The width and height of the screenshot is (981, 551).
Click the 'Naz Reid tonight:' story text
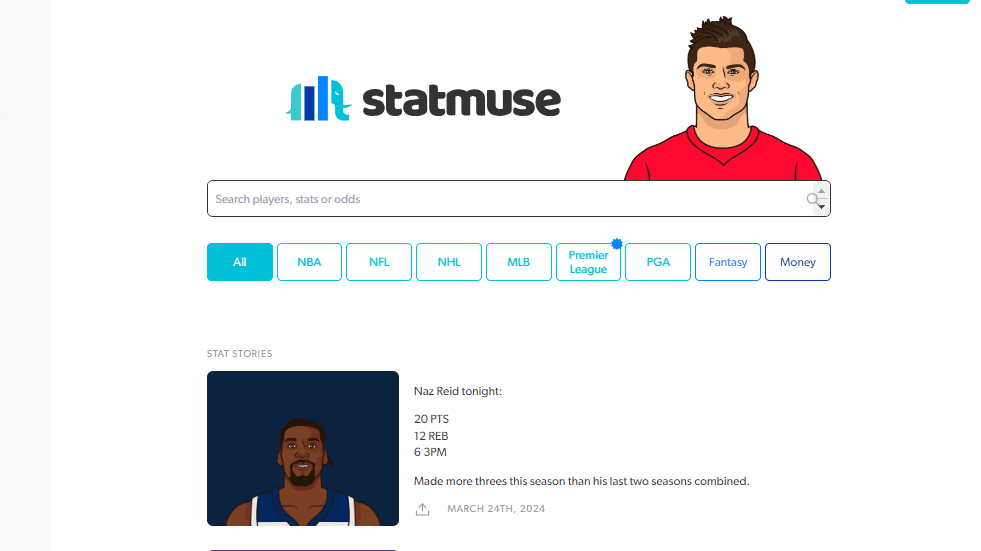click(457, 392)
